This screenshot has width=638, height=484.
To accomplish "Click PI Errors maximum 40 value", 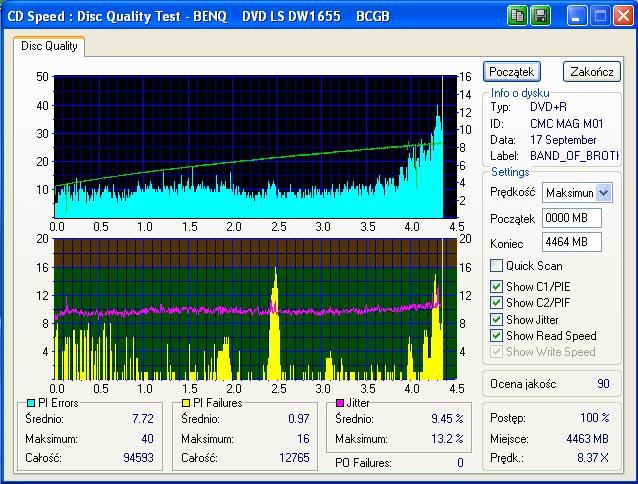I will pos(147,438).
